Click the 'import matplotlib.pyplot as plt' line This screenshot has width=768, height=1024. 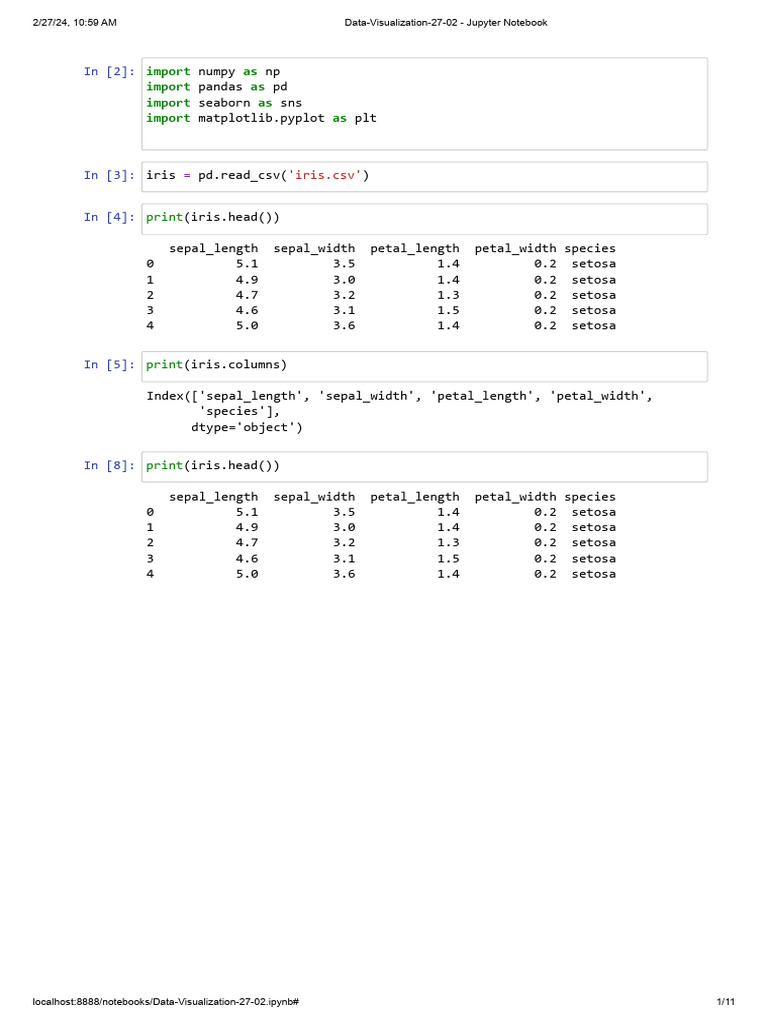(261, 118)
